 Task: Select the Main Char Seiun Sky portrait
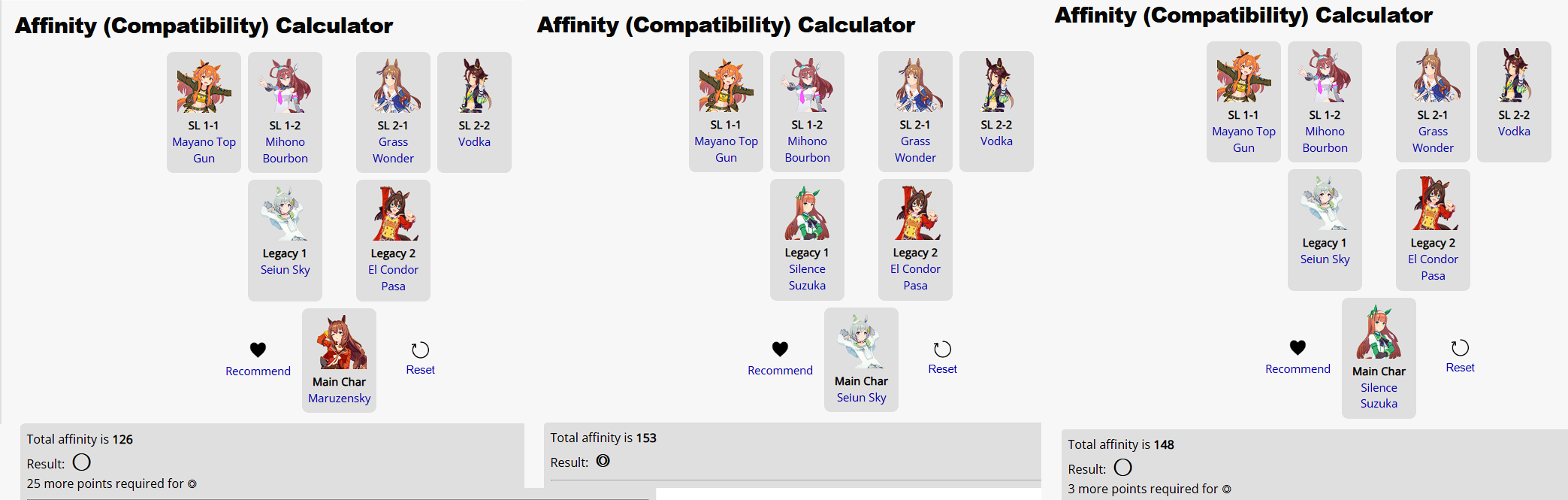(x=861, y=342)
